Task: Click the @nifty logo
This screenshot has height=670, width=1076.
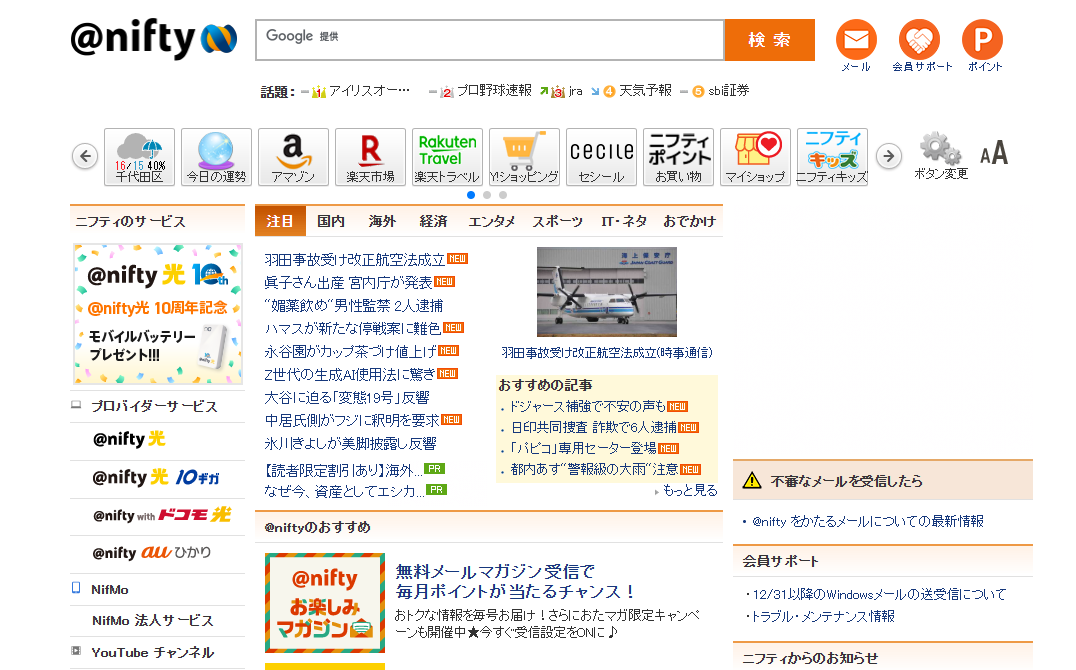Action: click(x=154, y=39)
